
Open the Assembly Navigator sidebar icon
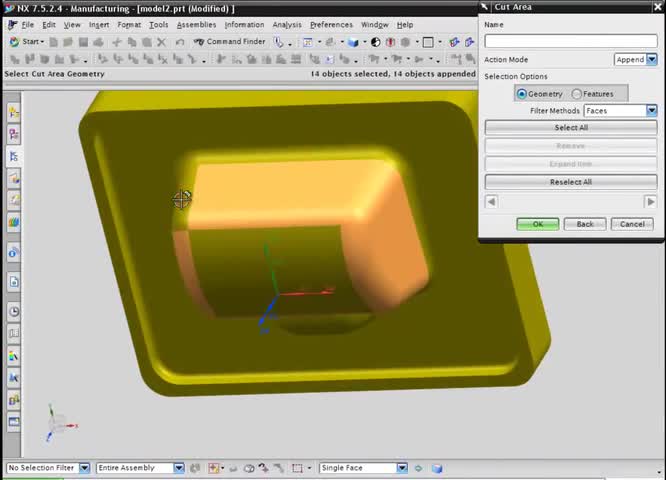14,113
